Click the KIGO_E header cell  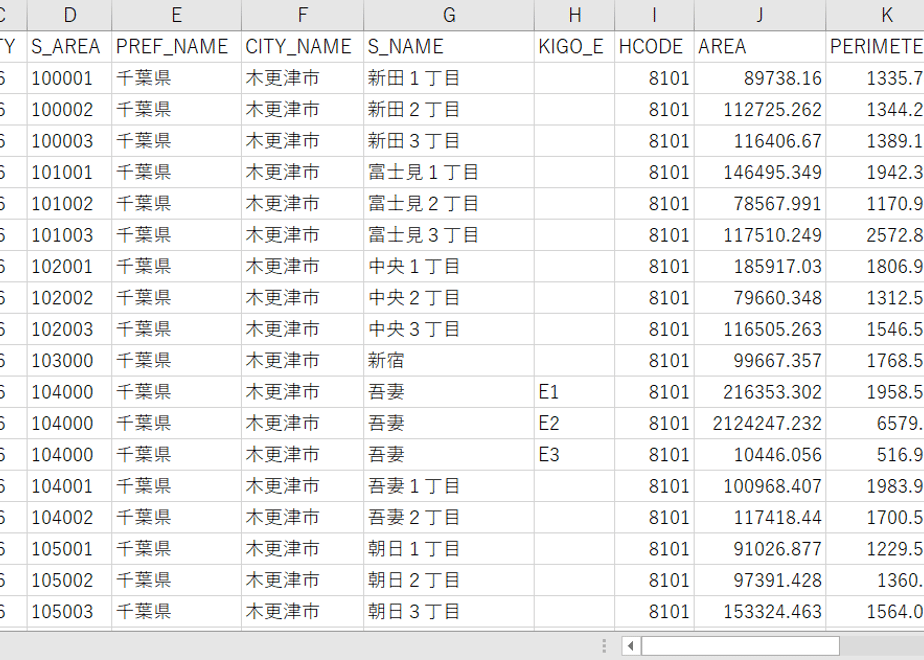575,47
